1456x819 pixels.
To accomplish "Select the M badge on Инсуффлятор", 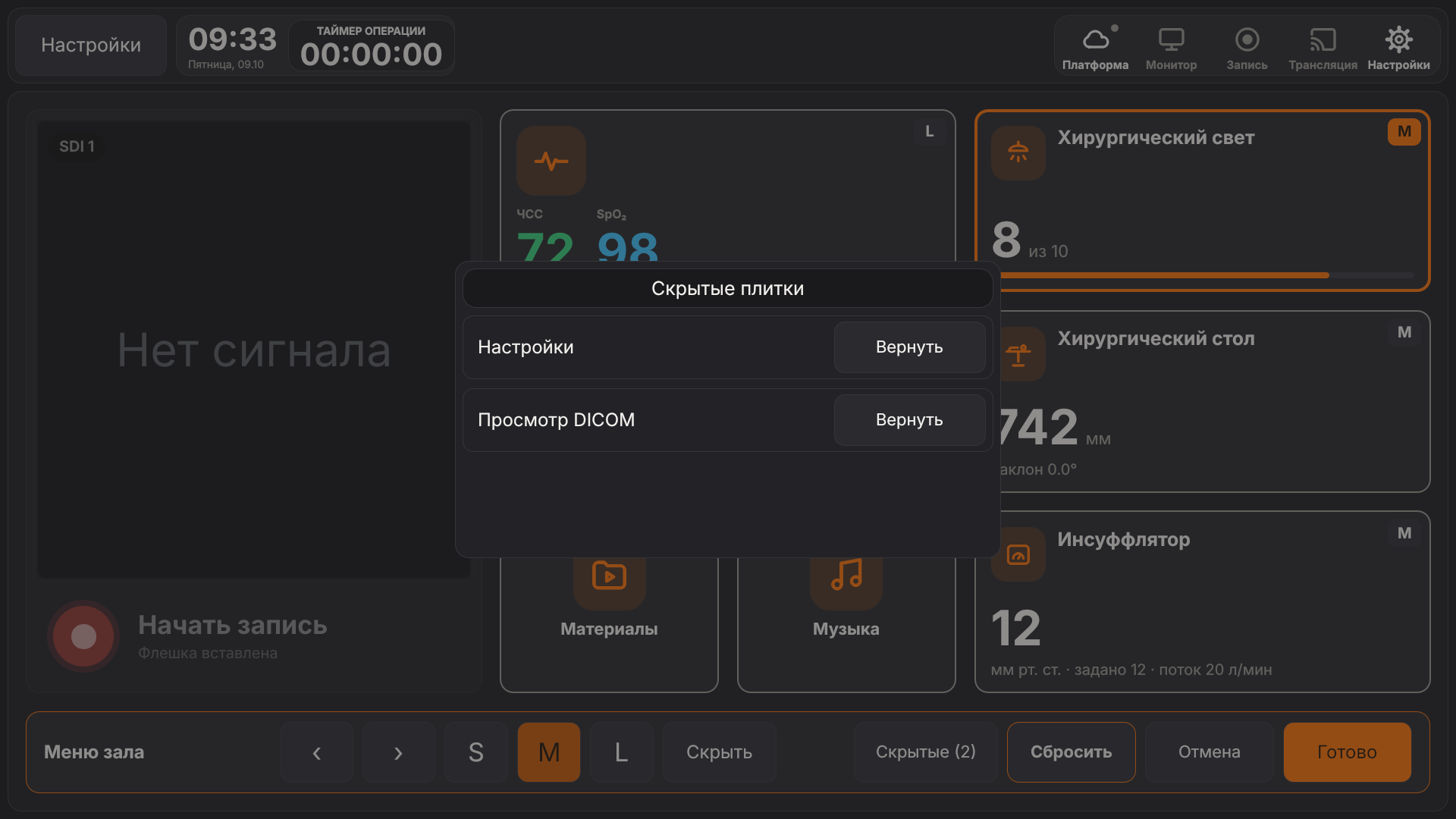I will point(1404,534).
